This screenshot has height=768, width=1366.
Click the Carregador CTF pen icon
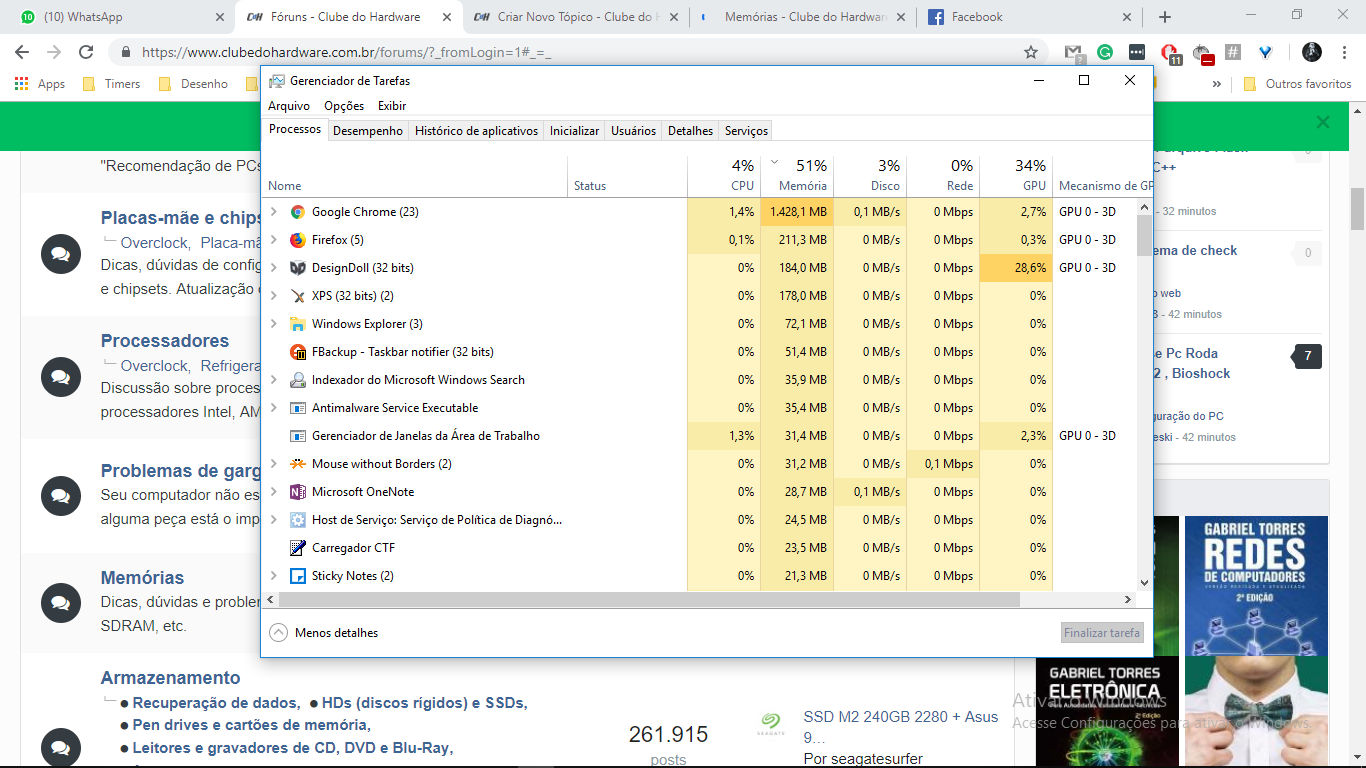[297, 548]
